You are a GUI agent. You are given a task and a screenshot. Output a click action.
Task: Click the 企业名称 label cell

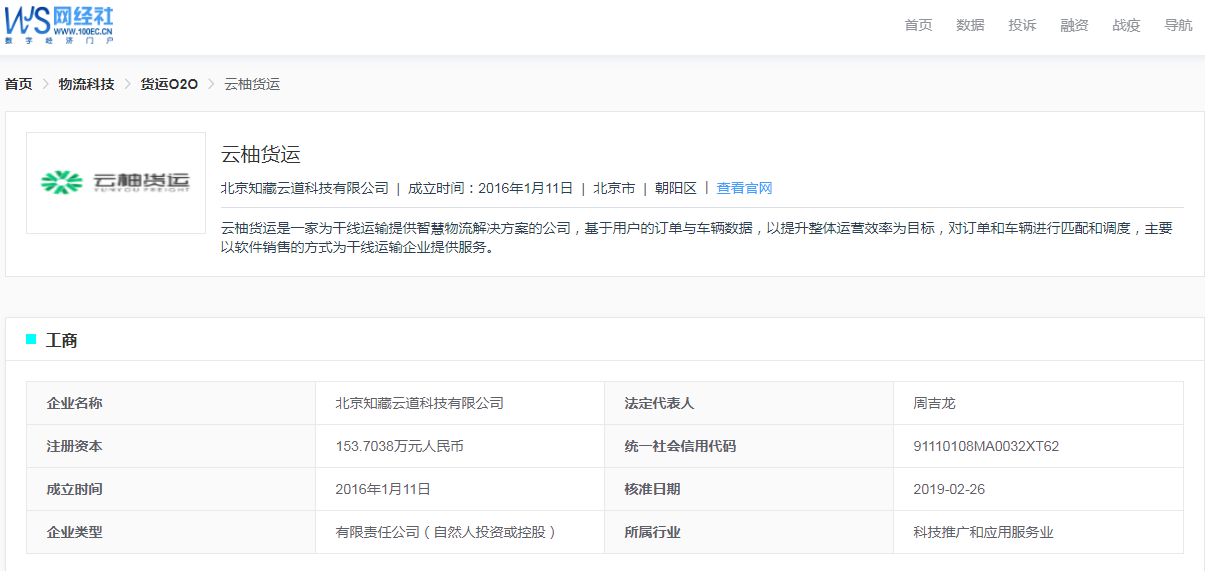pyautogui.click(x=171, y=403)
